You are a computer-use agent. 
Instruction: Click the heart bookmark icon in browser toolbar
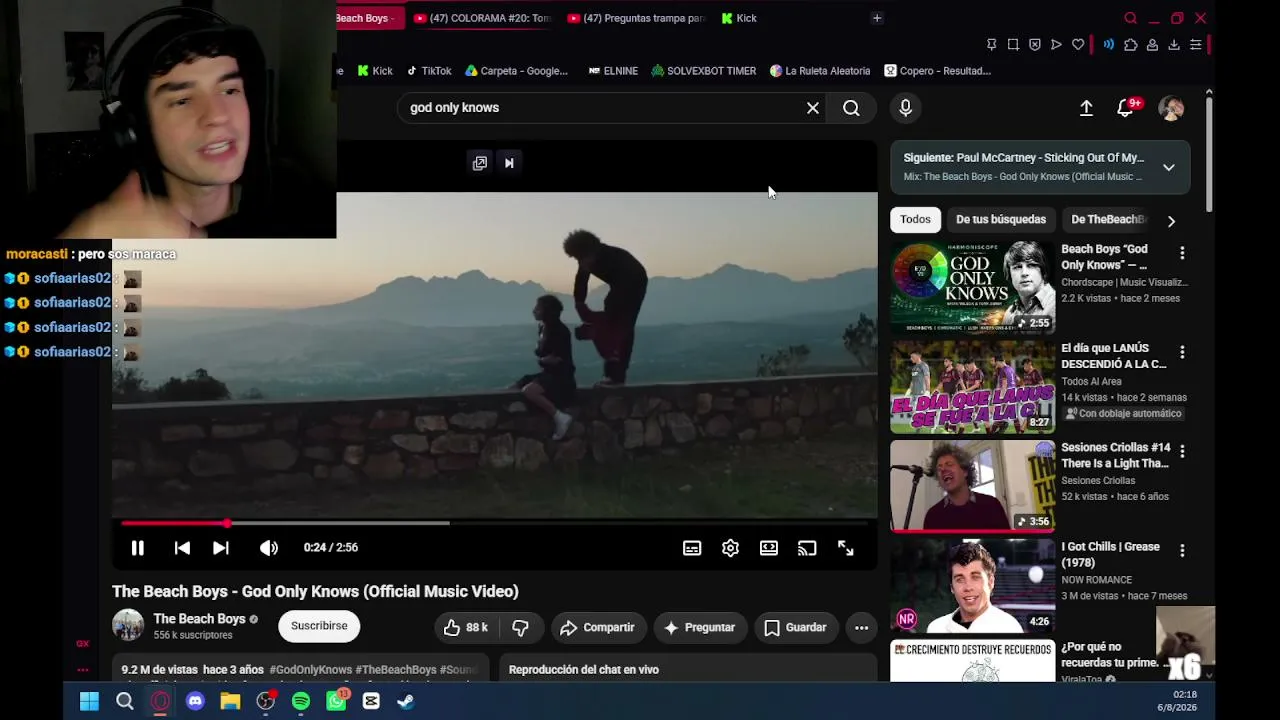click(x=1078, y=45)
